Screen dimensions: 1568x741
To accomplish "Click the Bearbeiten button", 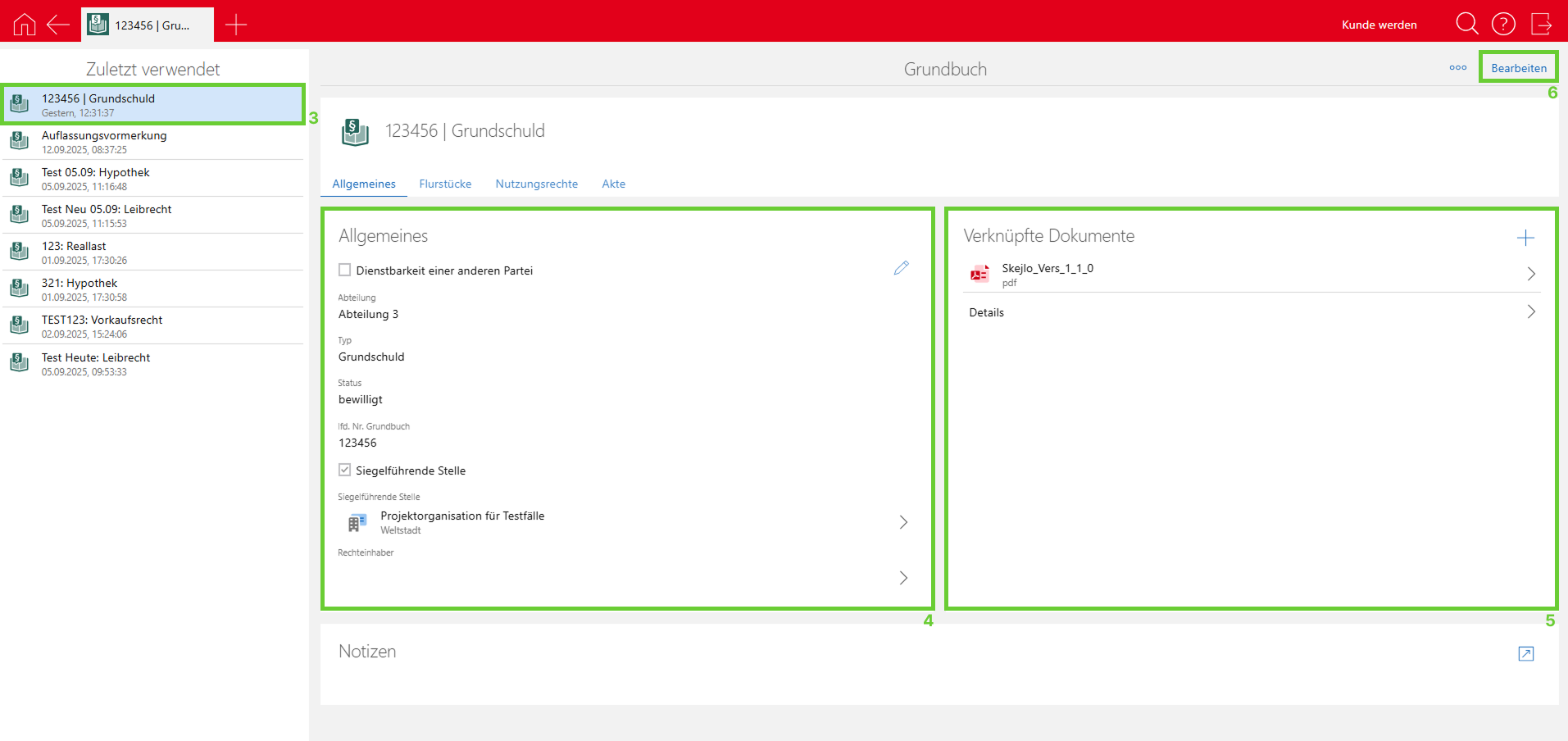I will point(1518,68).
